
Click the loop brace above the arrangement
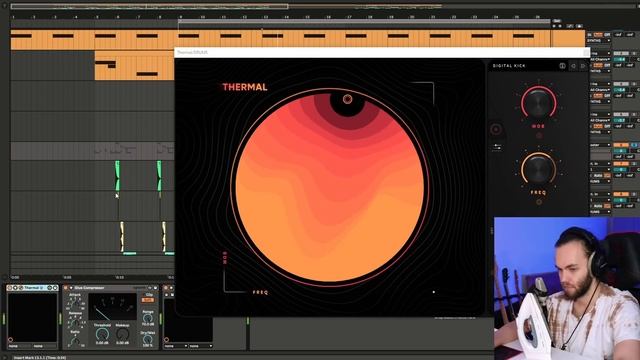364,21
